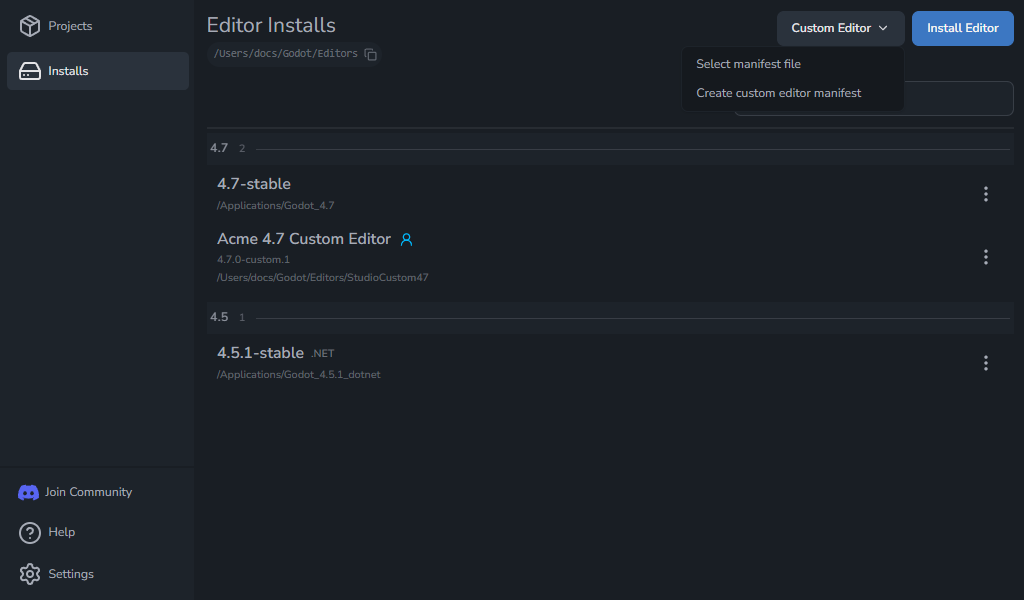Viewport: 1024px width, 600px height.
Task: Select the Installs sidebar item
Action: pyautogui.click(x=98, y=71)
